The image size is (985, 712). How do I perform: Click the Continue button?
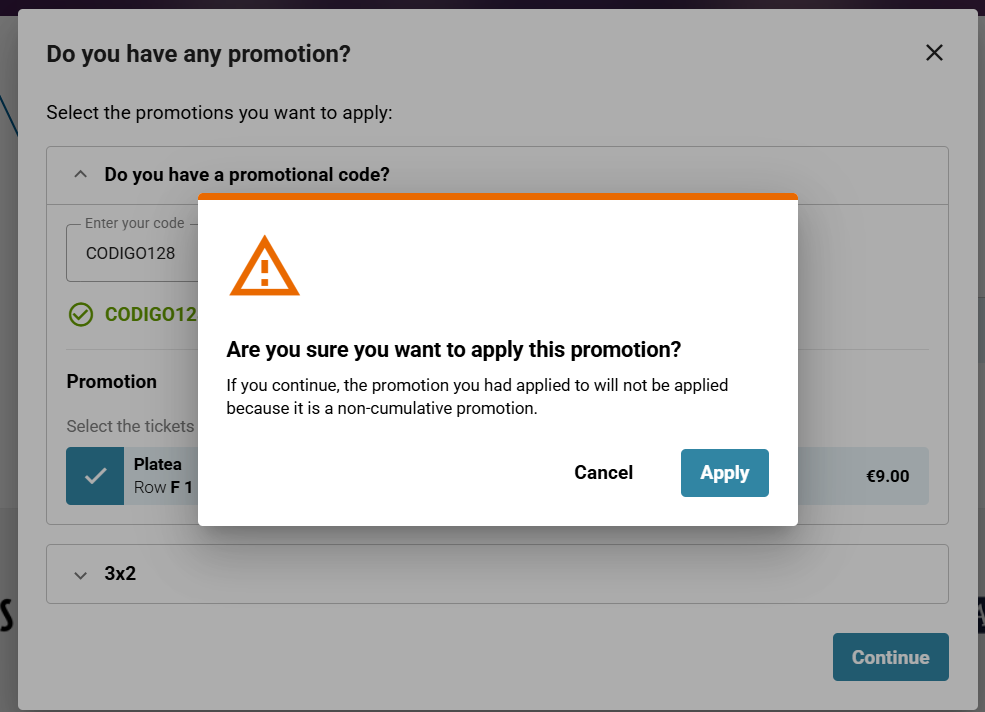point(890,657)
